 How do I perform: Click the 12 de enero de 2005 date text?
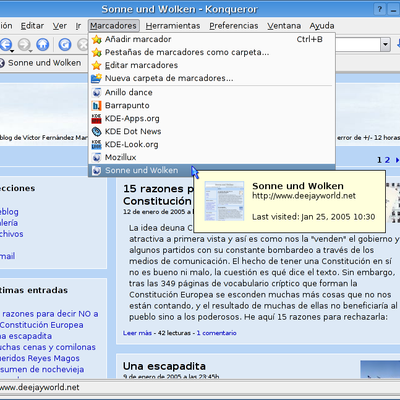pyautogui.click(x=155, y=212)
